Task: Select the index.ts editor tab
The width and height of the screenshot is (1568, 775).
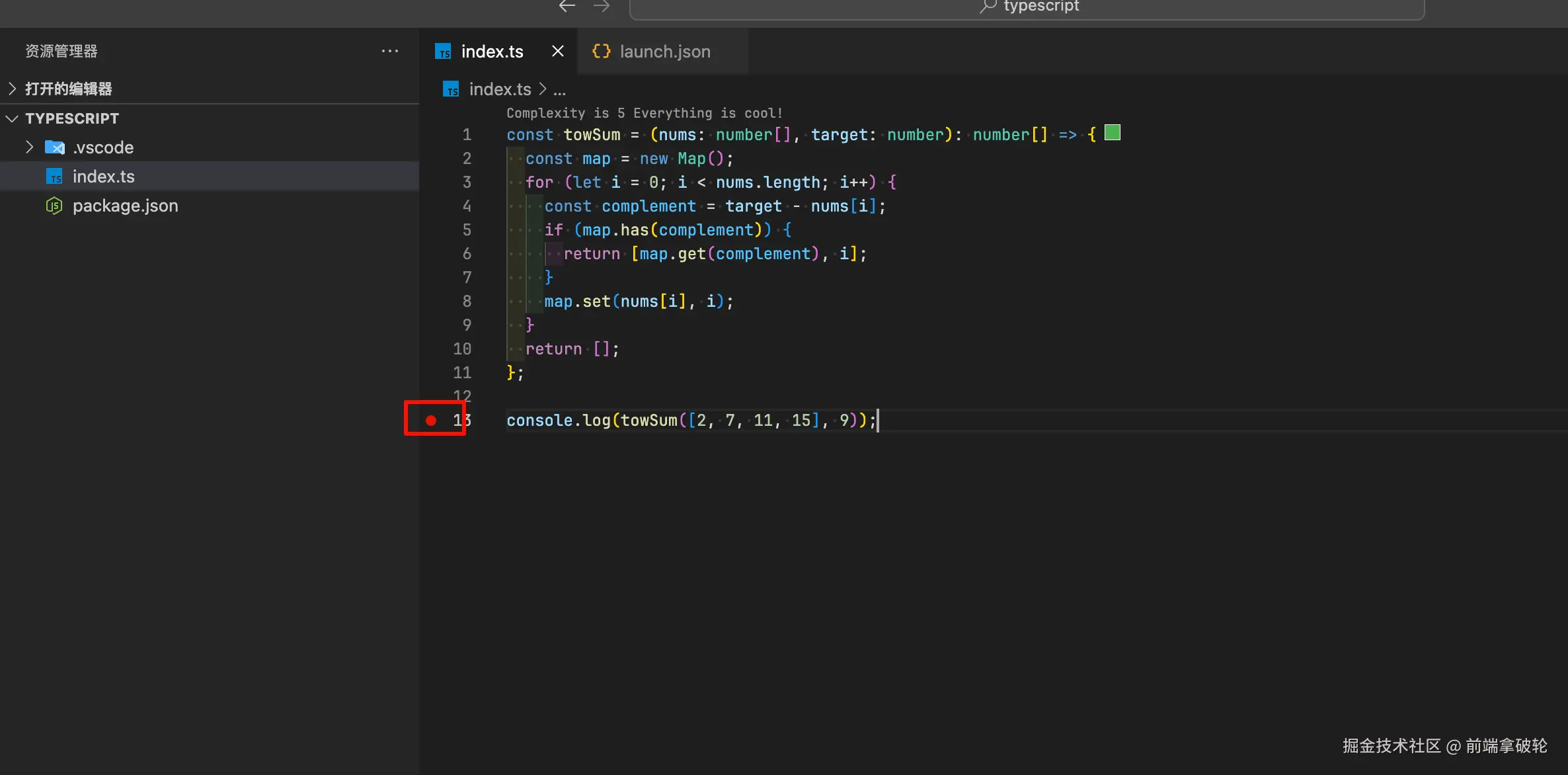Action: (491, 52)
